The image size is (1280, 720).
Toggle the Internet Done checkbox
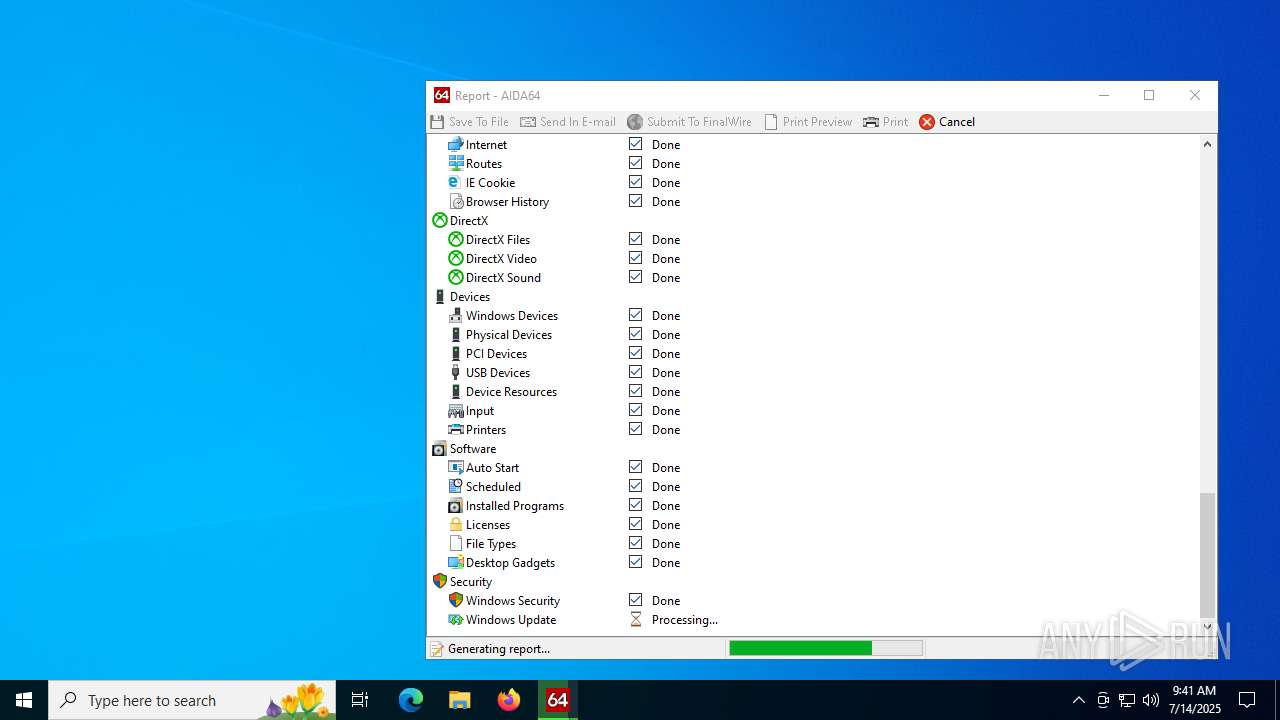point(635,144)
